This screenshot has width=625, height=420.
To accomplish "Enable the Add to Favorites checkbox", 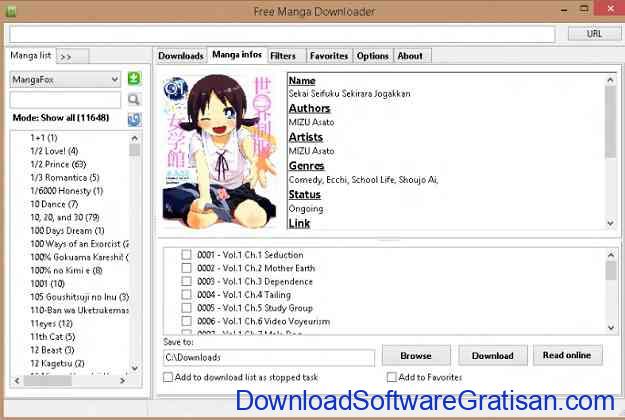I will (x=391, y=377).
